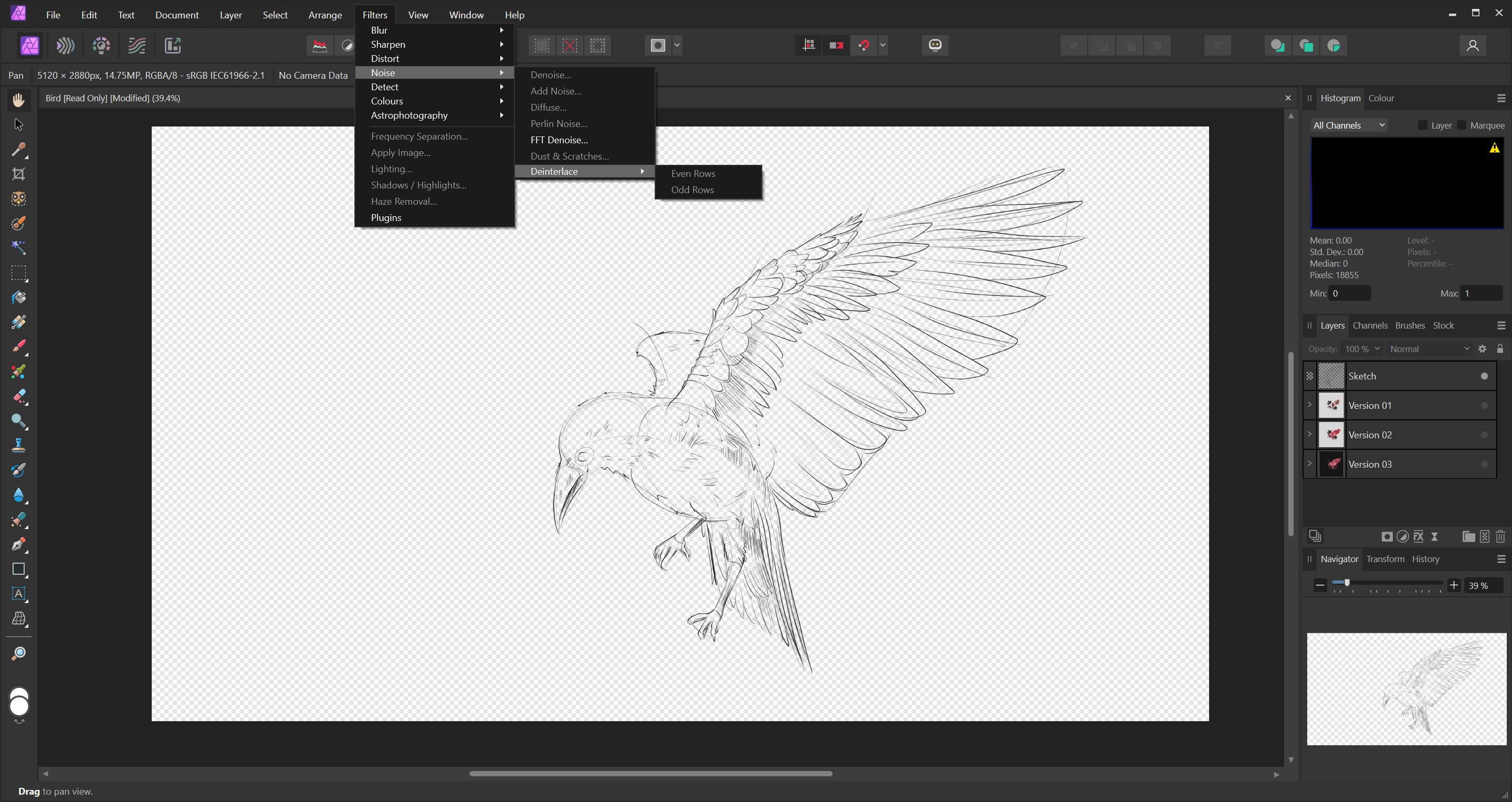Choose FFT Denoise from Noise submenu
This screenshot has height=802, width=1512.
559,140
